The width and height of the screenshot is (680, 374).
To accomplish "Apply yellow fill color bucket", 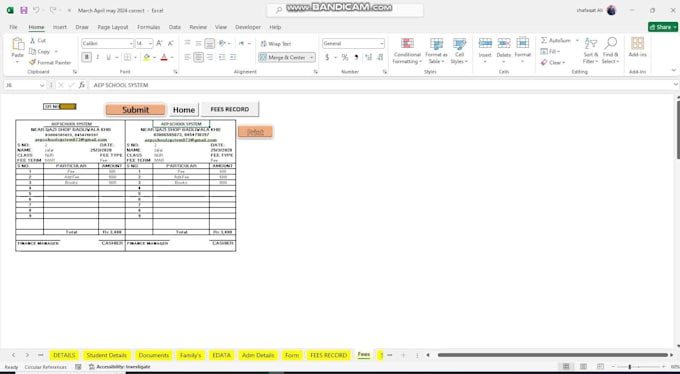I will point(147,57).
